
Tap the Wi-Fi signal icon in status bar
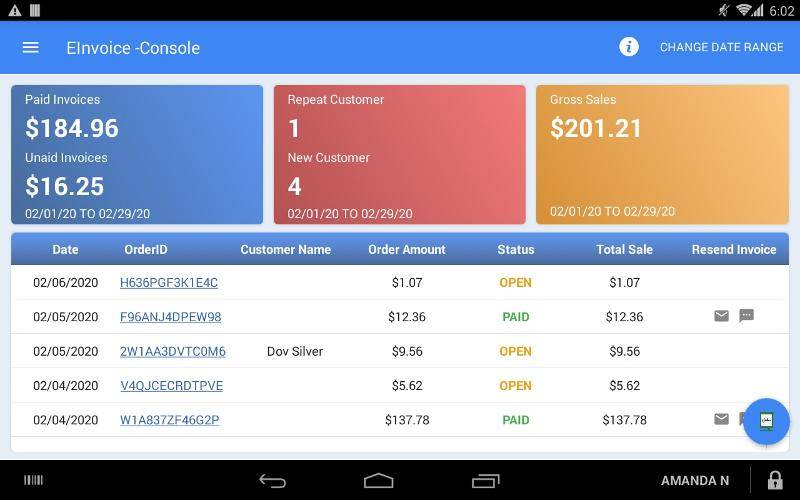(744, 10)
